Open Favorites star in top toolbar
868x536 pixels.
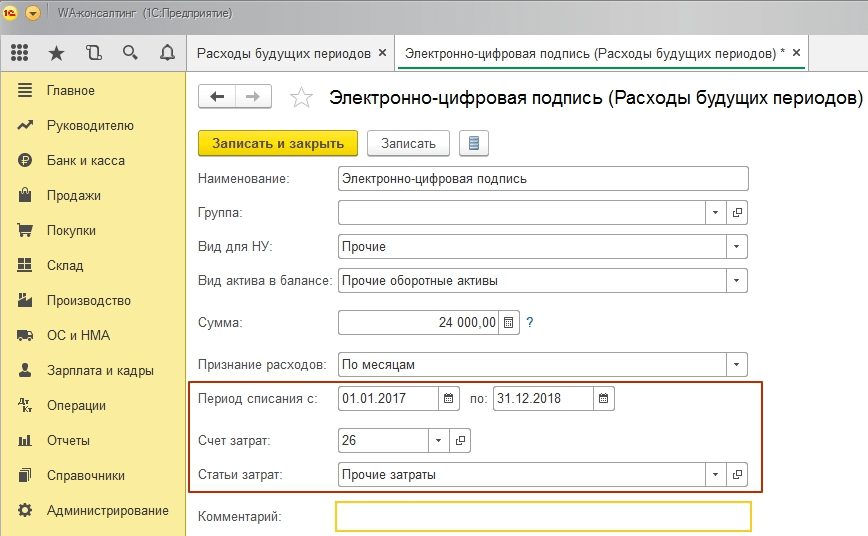pos(56,53)
